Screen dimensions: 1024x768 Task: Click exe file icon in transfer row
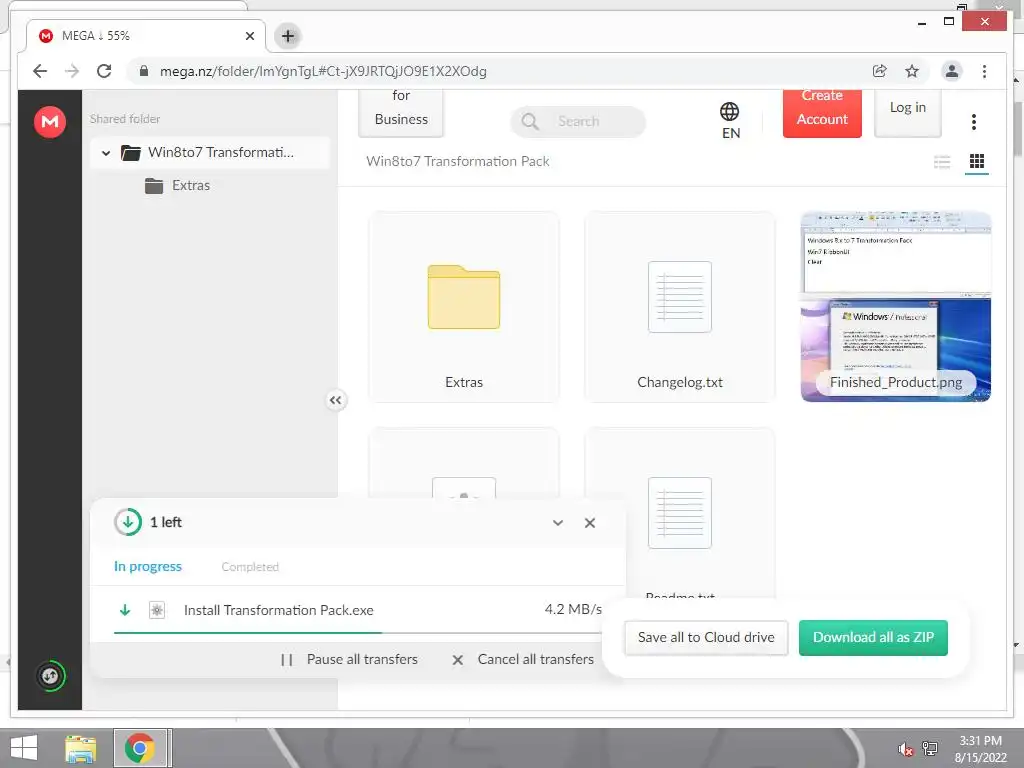157,610
